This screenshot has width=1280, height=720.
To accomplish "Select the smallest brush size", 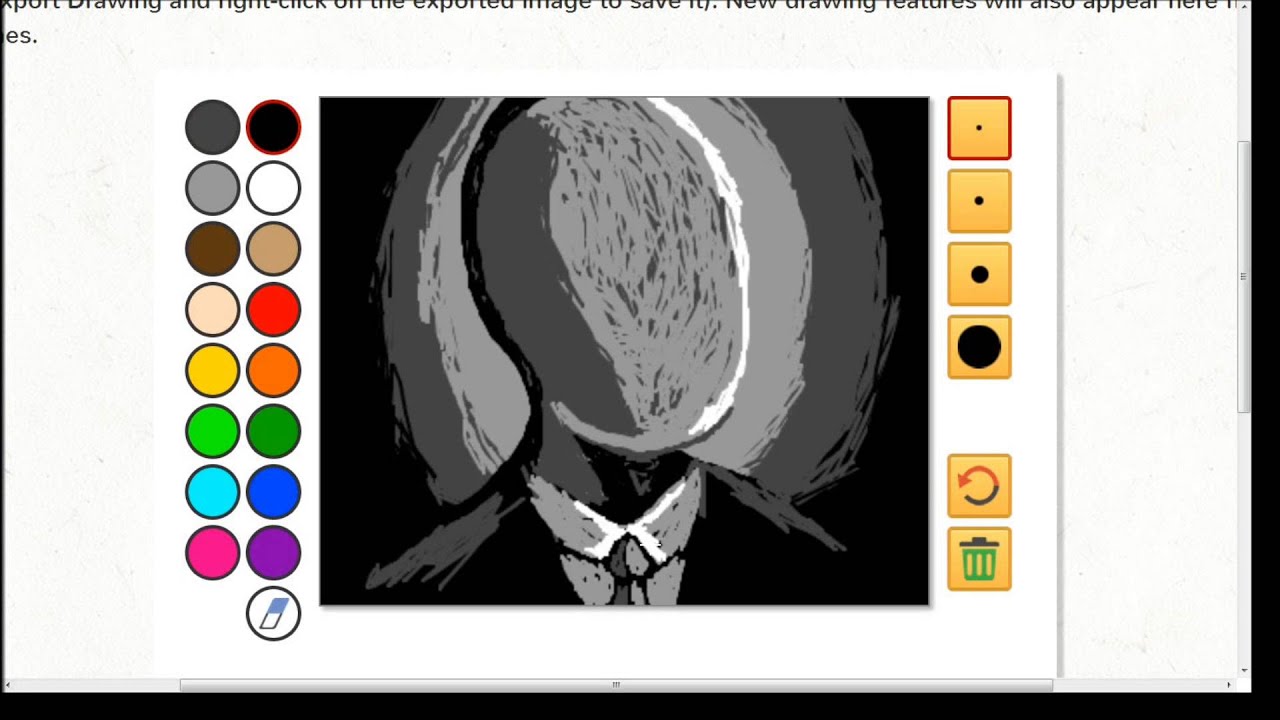I will tap(979, 128).
